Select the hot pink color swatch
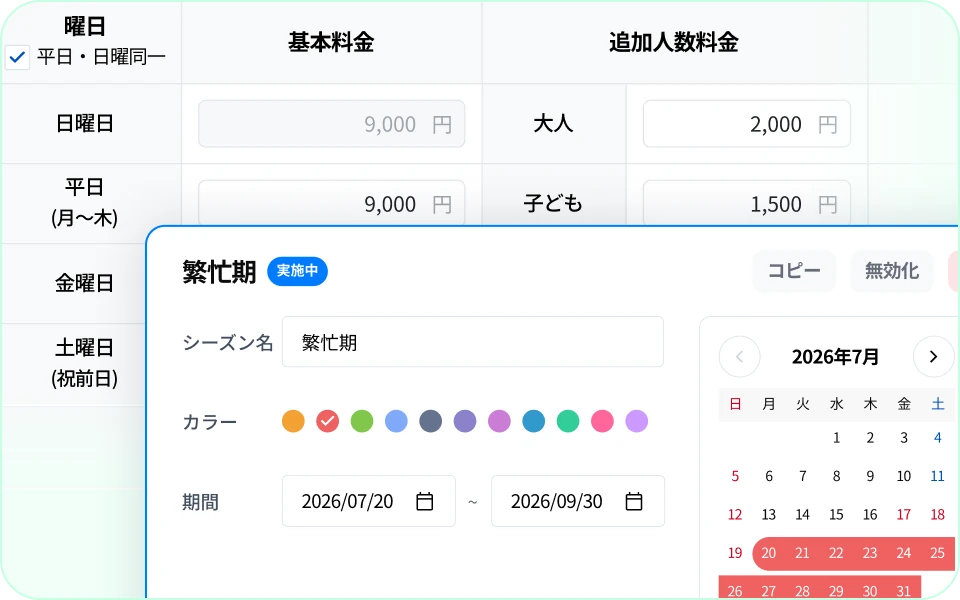The width and height of the screenshot is (960, 600). (602, 421)
